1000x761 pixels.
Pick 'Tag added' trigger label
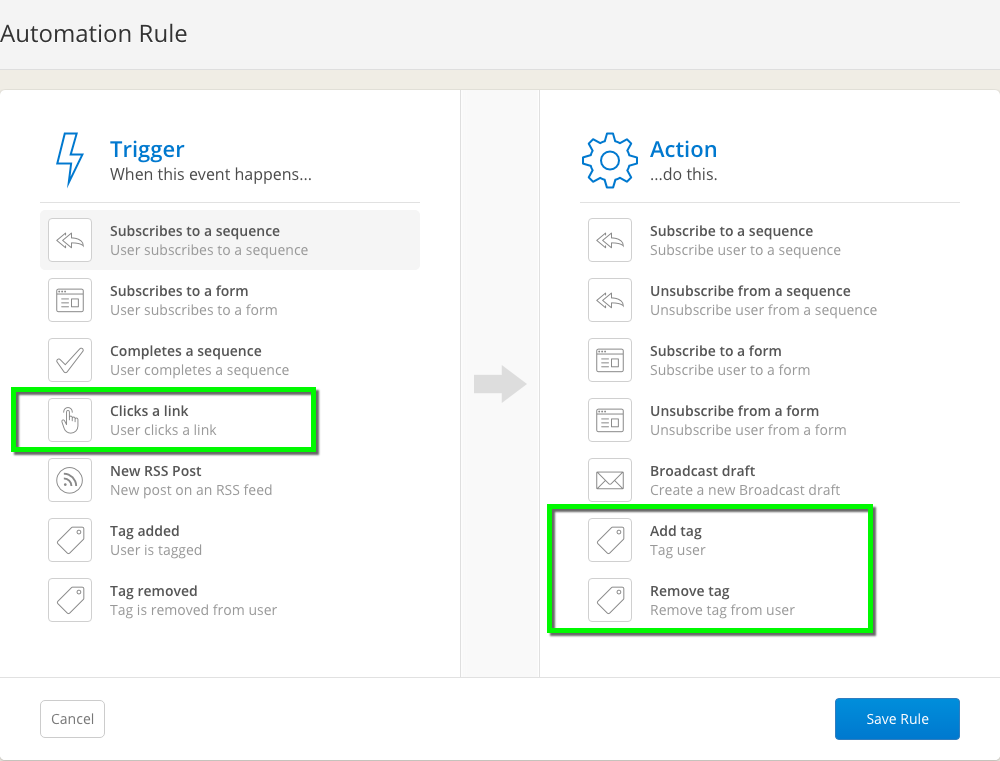click(144, 531)
